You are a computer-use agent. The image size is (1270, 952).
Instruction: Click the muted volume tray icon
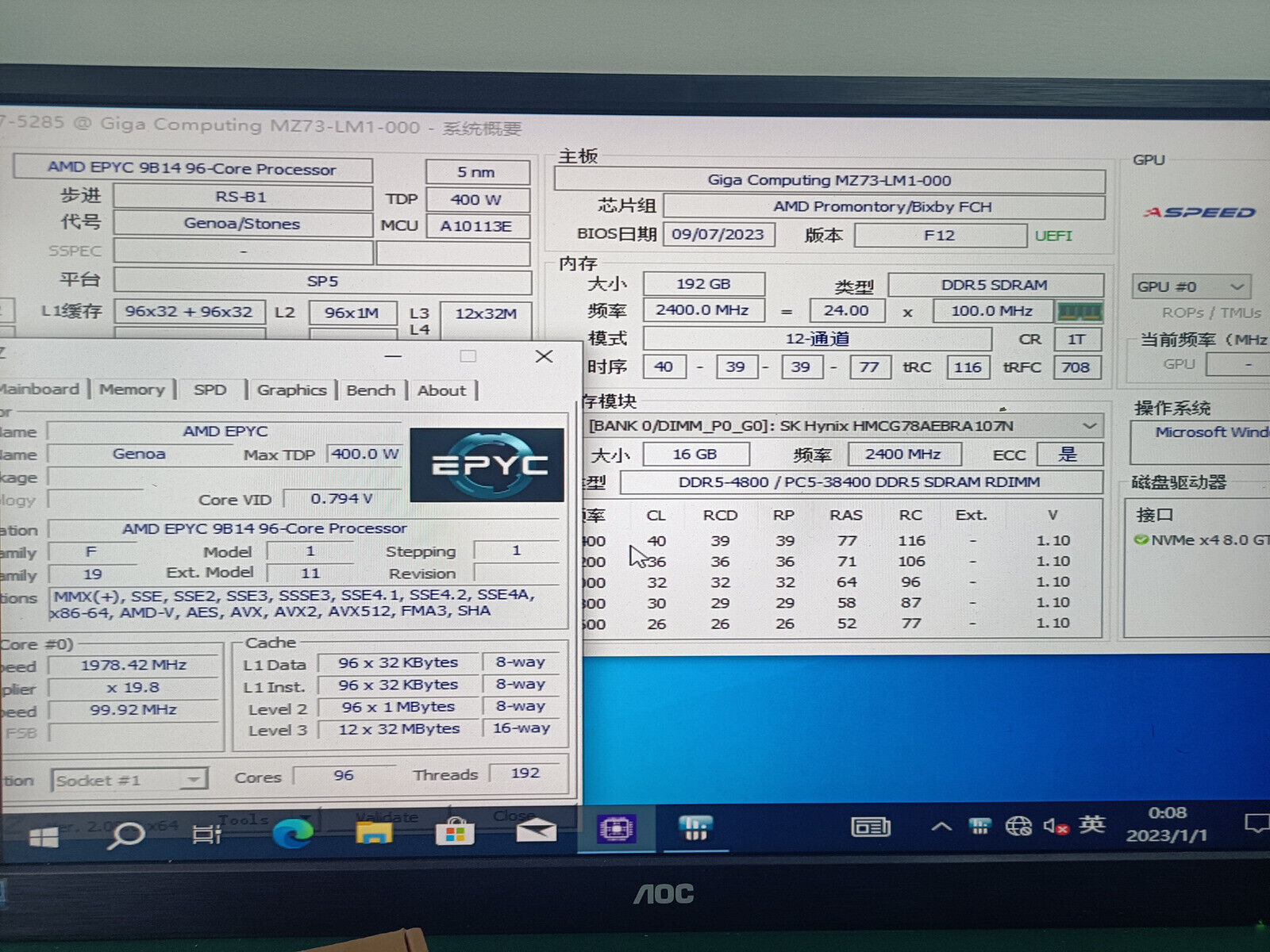click(1055, 827)
